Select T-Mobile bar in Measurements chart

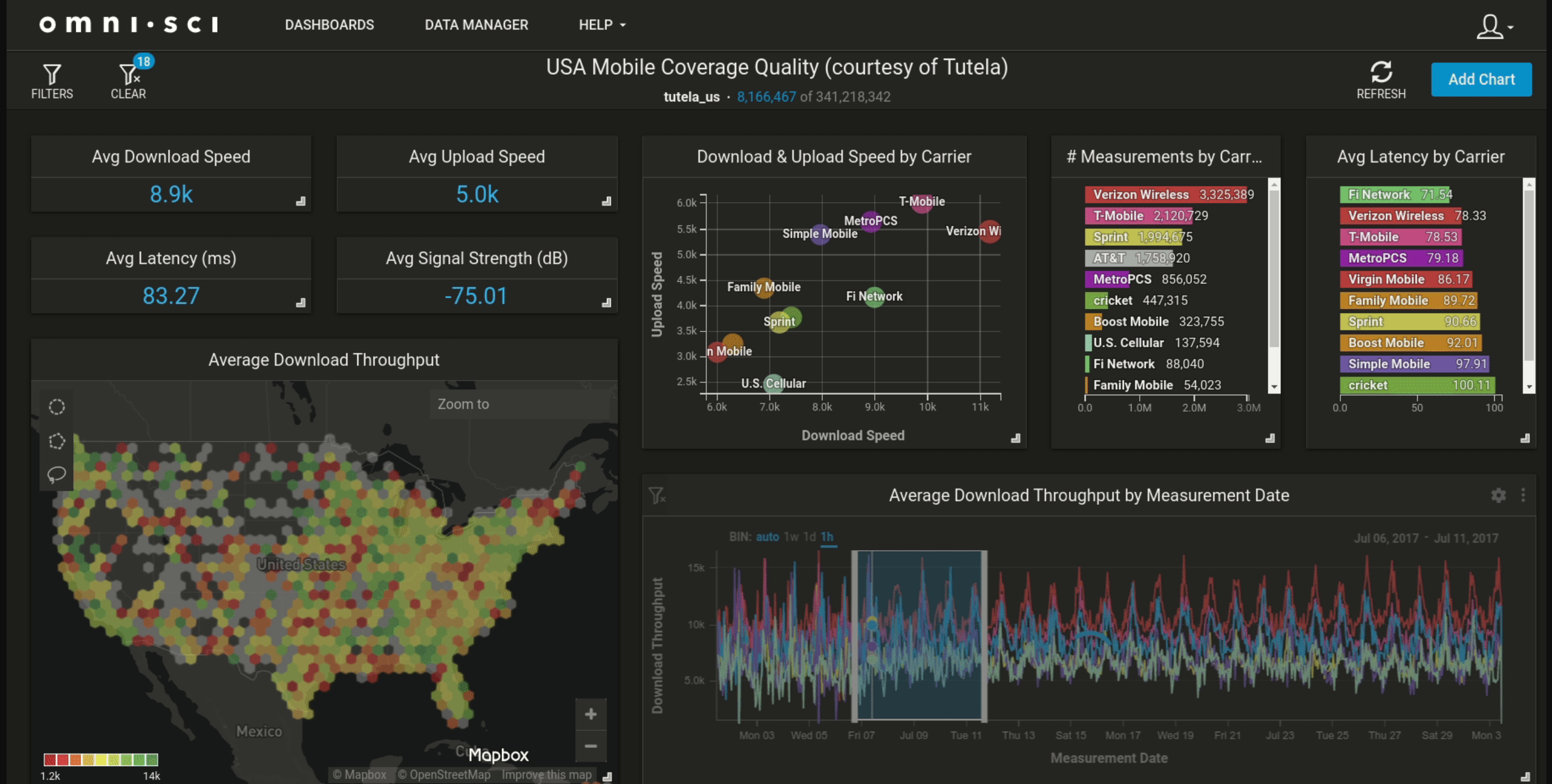[1138, 215]
